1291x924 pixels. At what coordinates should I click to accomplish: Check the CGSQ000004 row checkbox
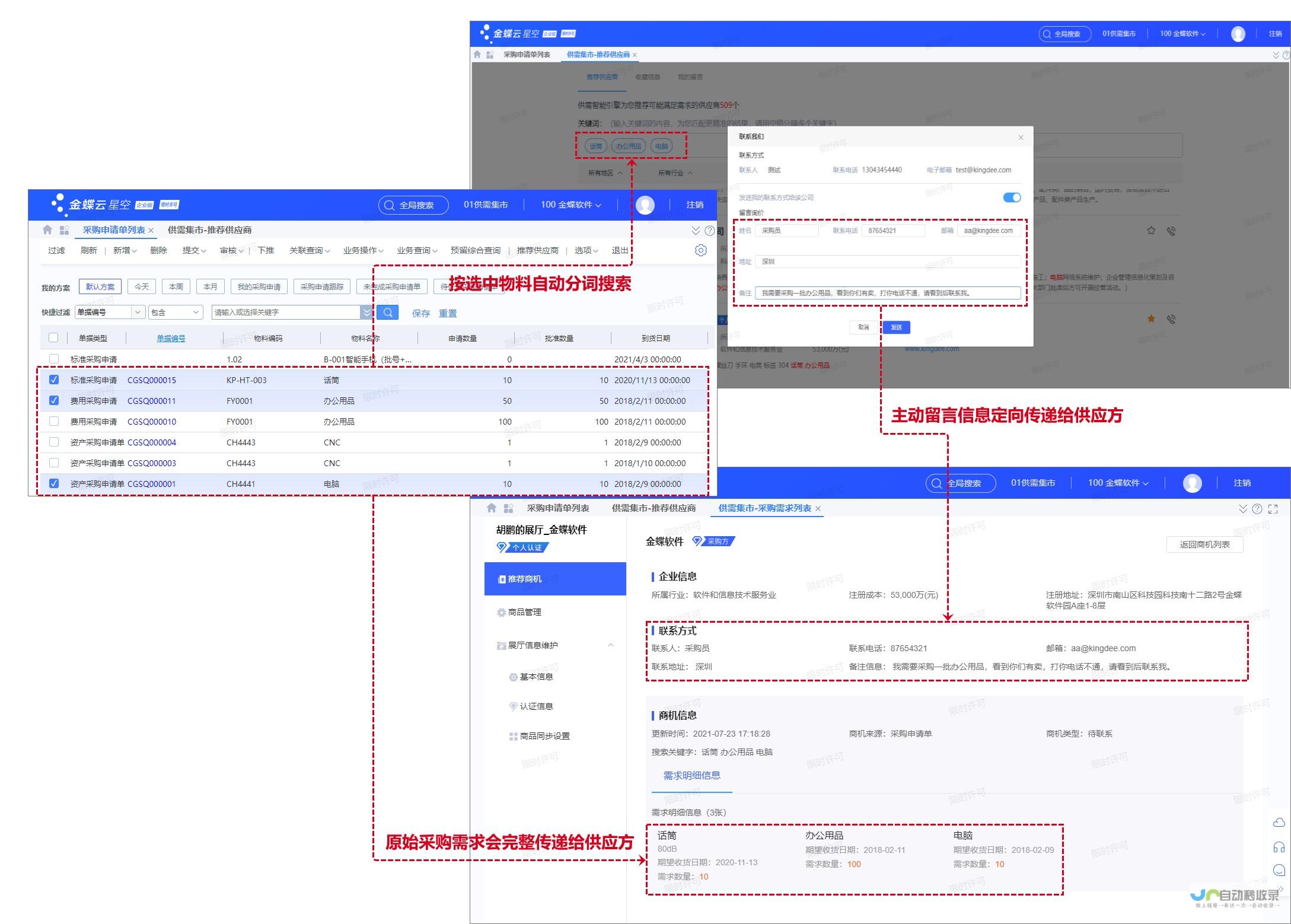(54, 442)
